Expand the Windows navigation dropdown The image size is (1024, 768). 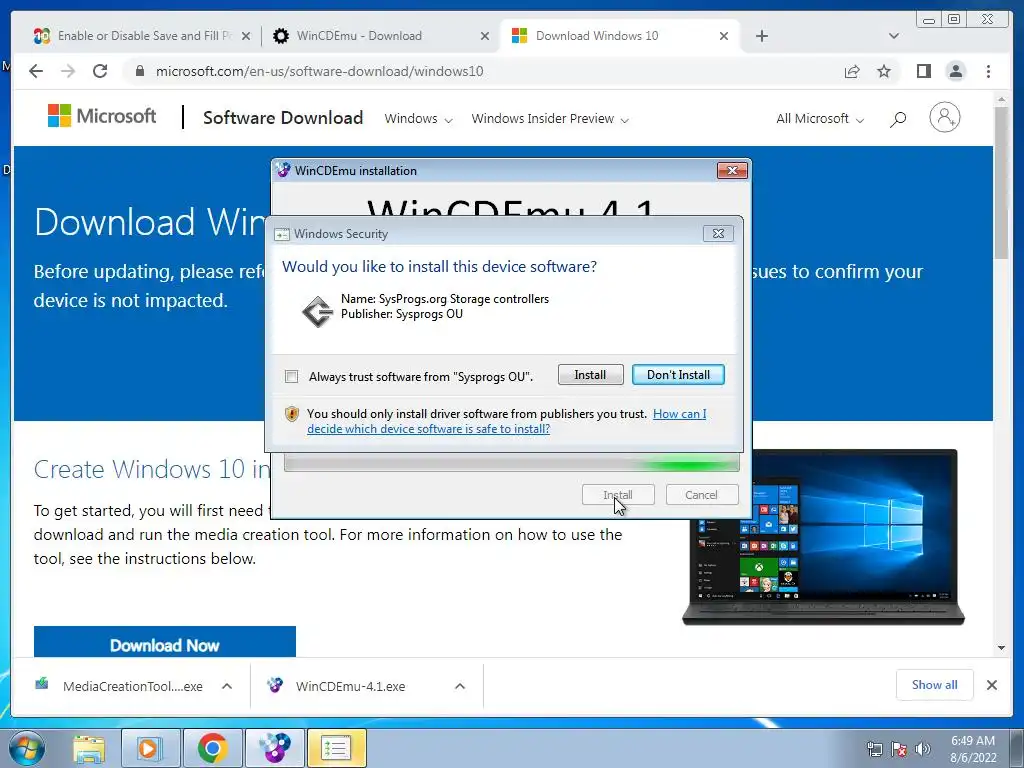[418, 119]
